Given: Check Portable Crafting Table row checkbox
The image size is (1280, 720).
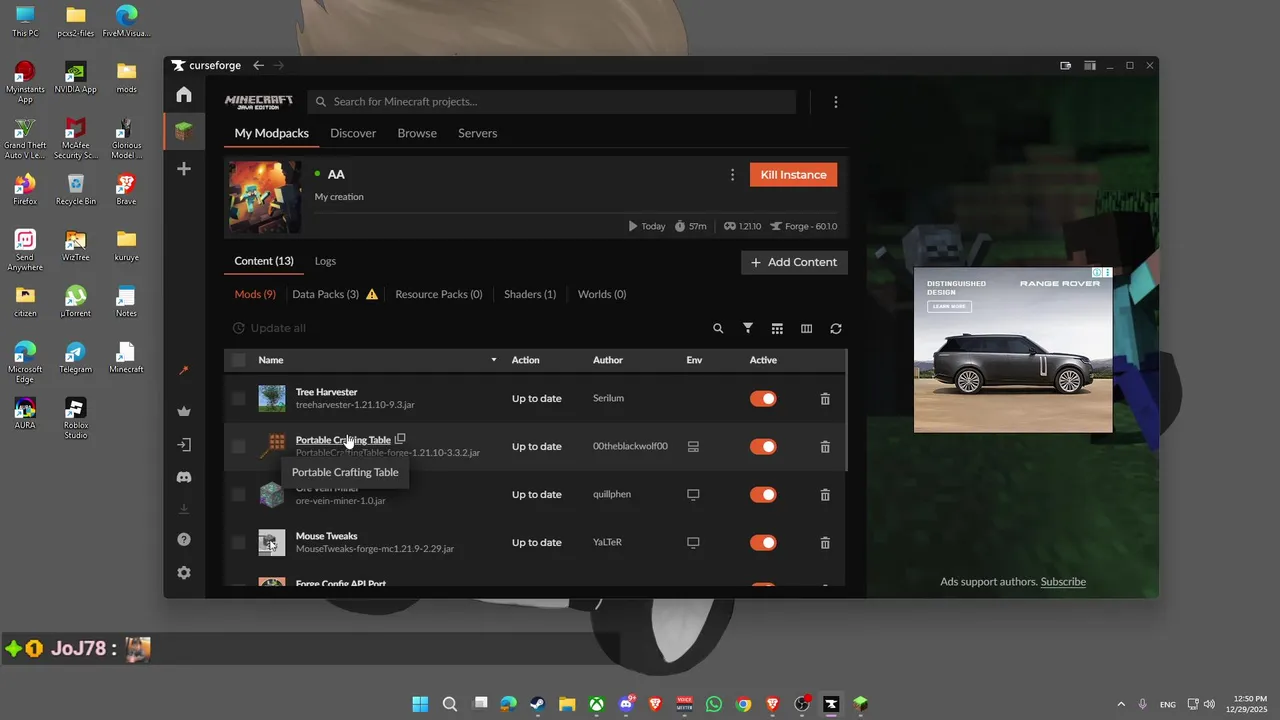Looking at the screenshot, I should 238,446.
